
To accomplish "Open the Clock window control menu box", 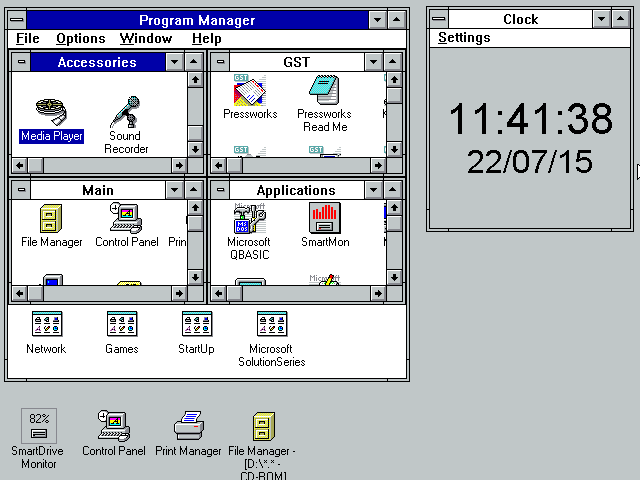I will coord(438,19).
